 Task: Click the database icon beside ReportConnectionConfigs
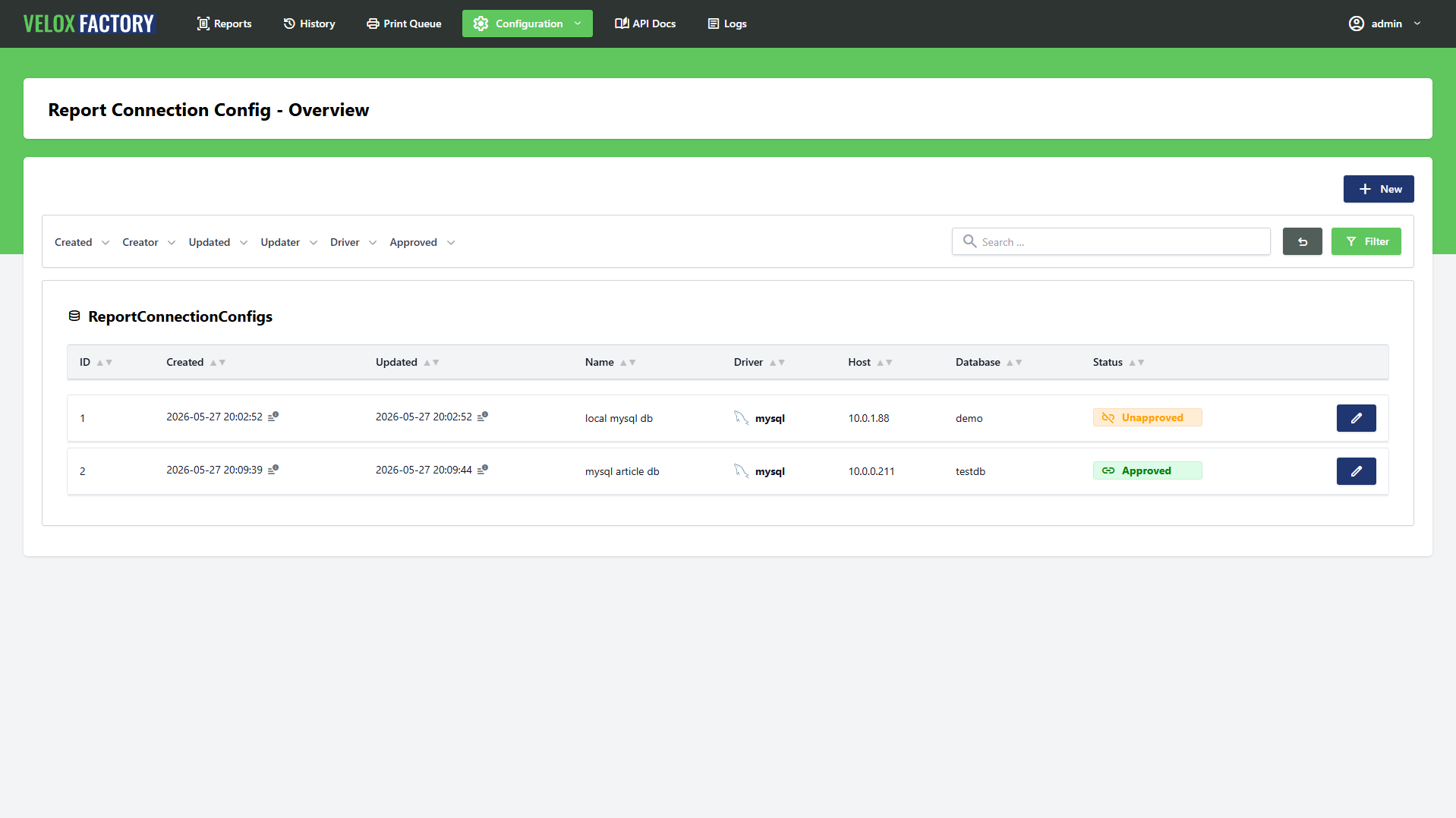pyautogui.click(x=74, y=316)
